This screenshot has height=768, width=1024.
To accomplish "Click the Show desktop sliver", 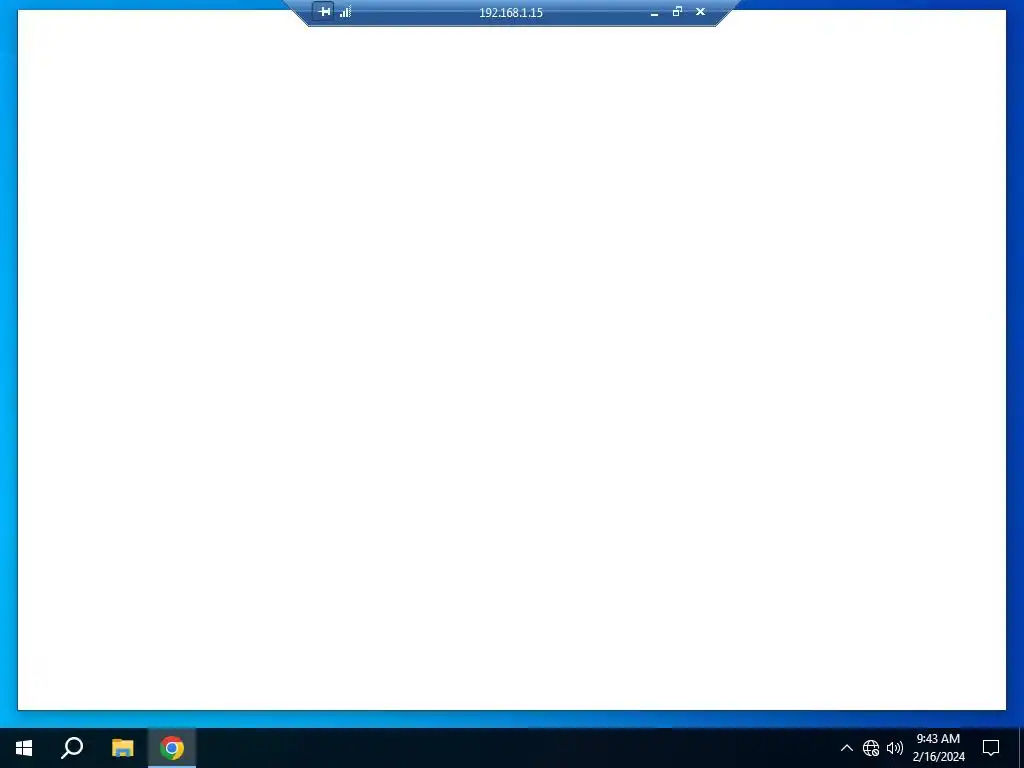I will pyautogui.click(x=1021, y=748).
